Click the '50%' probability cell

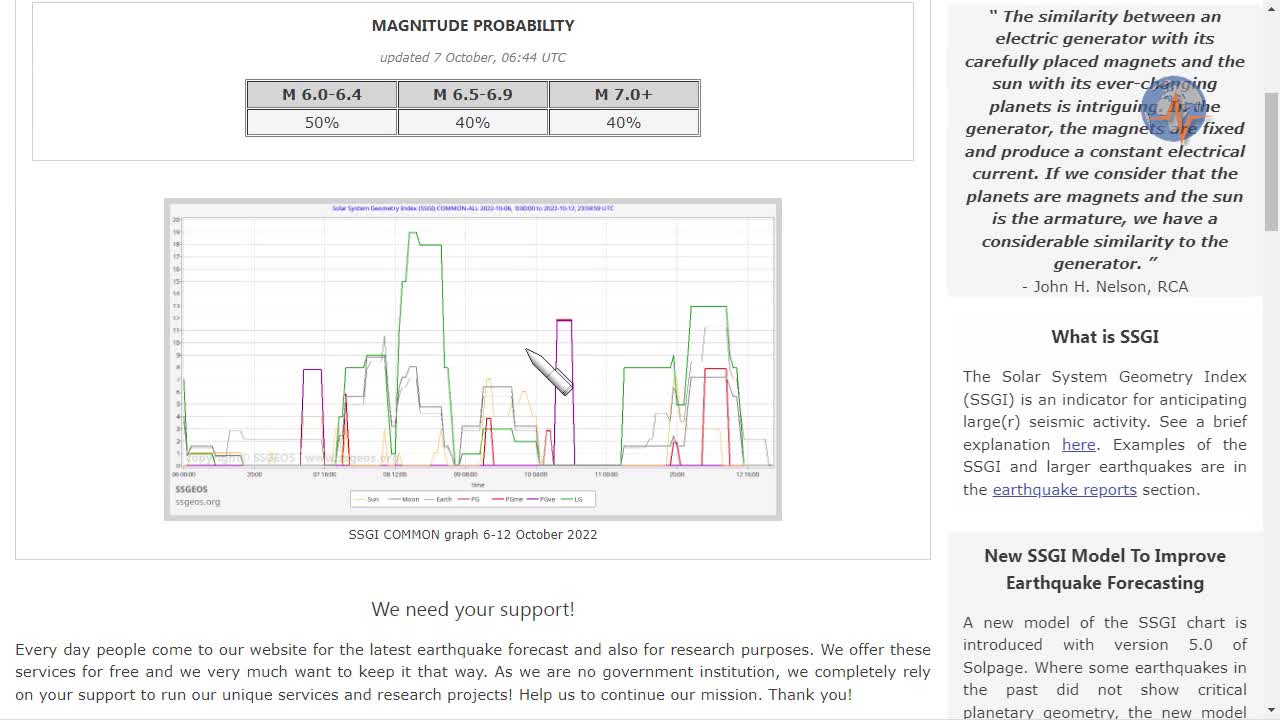pyautogui.click(x=322, y=122)
